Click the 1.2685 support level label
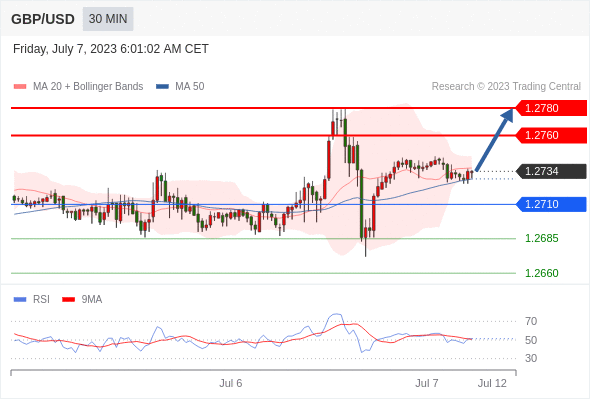The width and height of the screenshot is (590, 400). [x=541, y=239]
